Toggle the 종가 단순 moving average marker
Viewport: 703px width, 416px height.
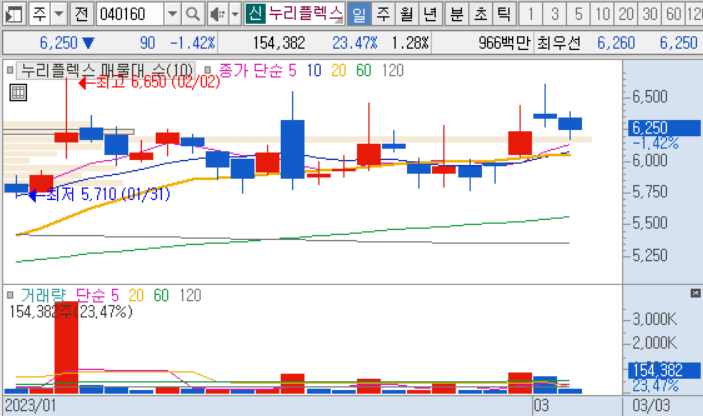point(207,70)
